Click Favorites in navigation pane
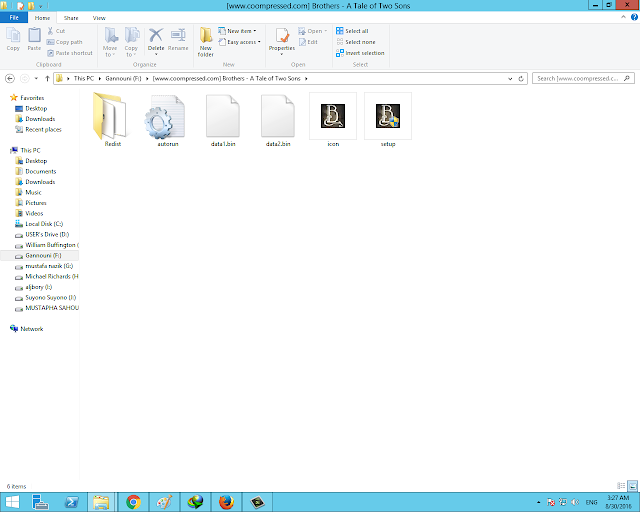 [x=27, y=98]
